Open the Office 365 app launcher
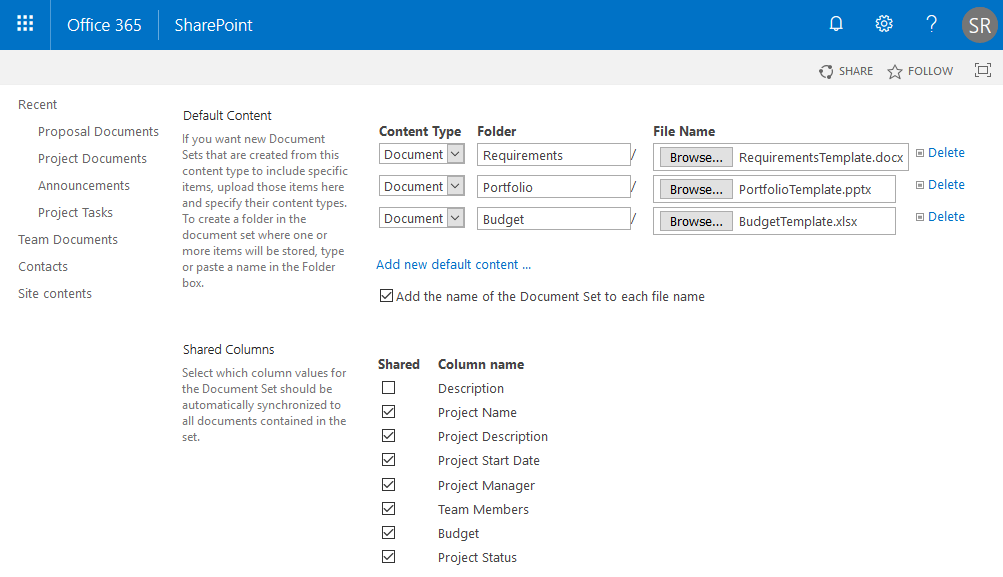Viewport: 1003px width, 577px height. [25, 25]
